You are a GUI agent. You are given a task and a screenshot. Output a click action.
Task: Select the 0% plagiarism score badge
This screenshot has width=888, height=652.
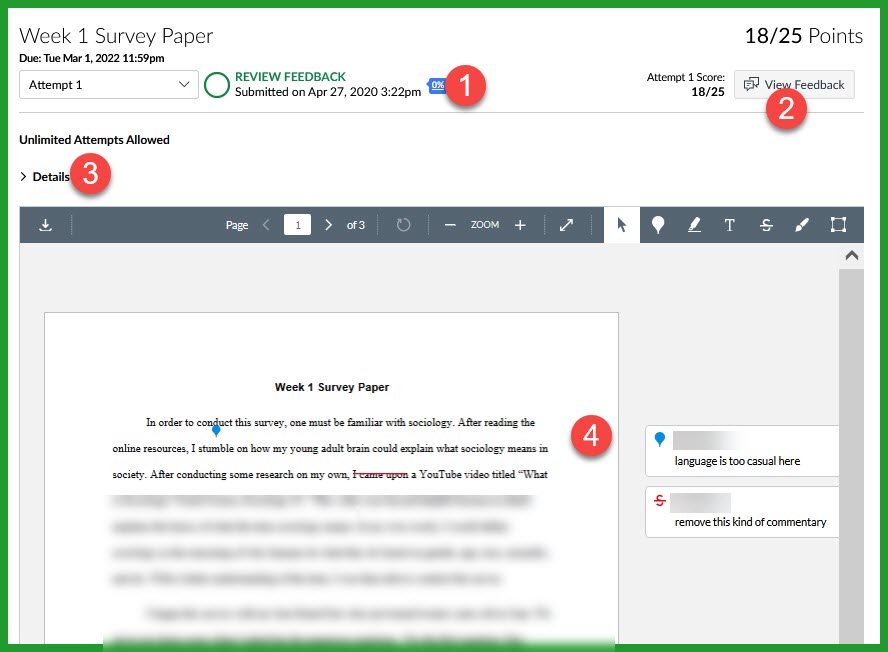coord(436,85)
